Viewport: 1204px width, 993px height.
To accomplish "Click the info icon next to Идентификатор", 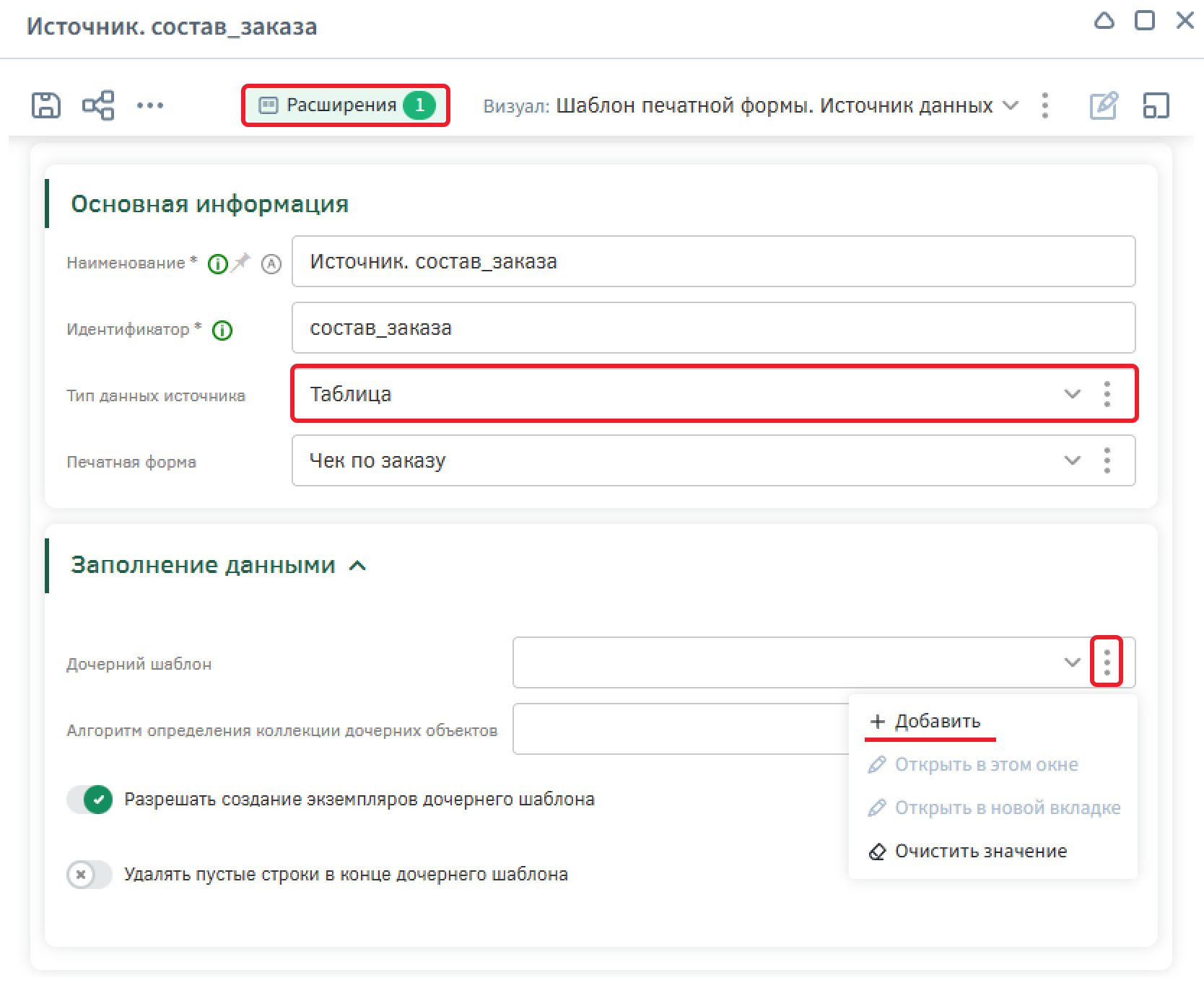I will [222, 331].
